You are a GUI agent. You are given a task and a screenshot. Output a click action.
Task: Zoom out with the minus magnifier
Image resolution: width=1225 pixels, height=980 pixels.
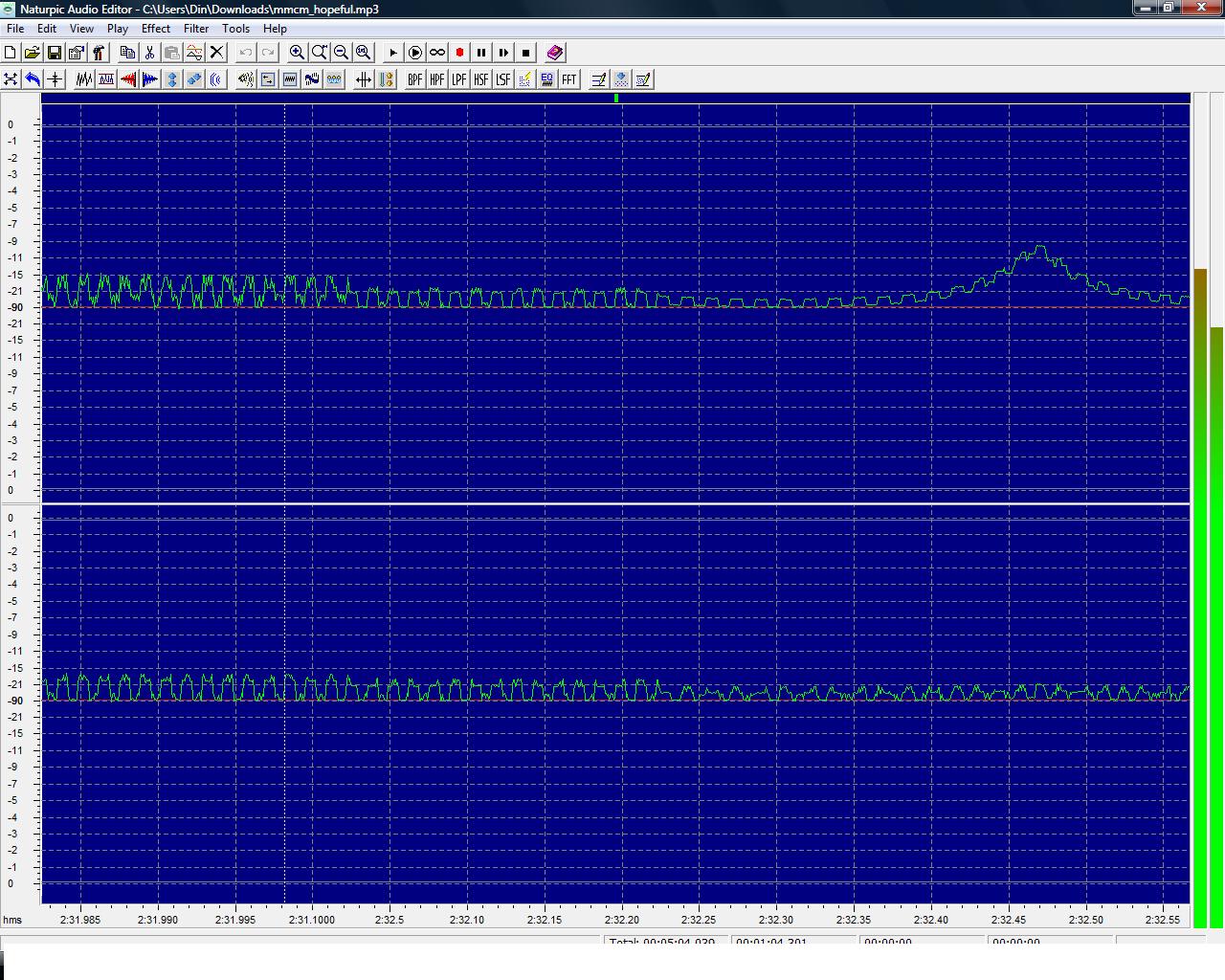342,53
